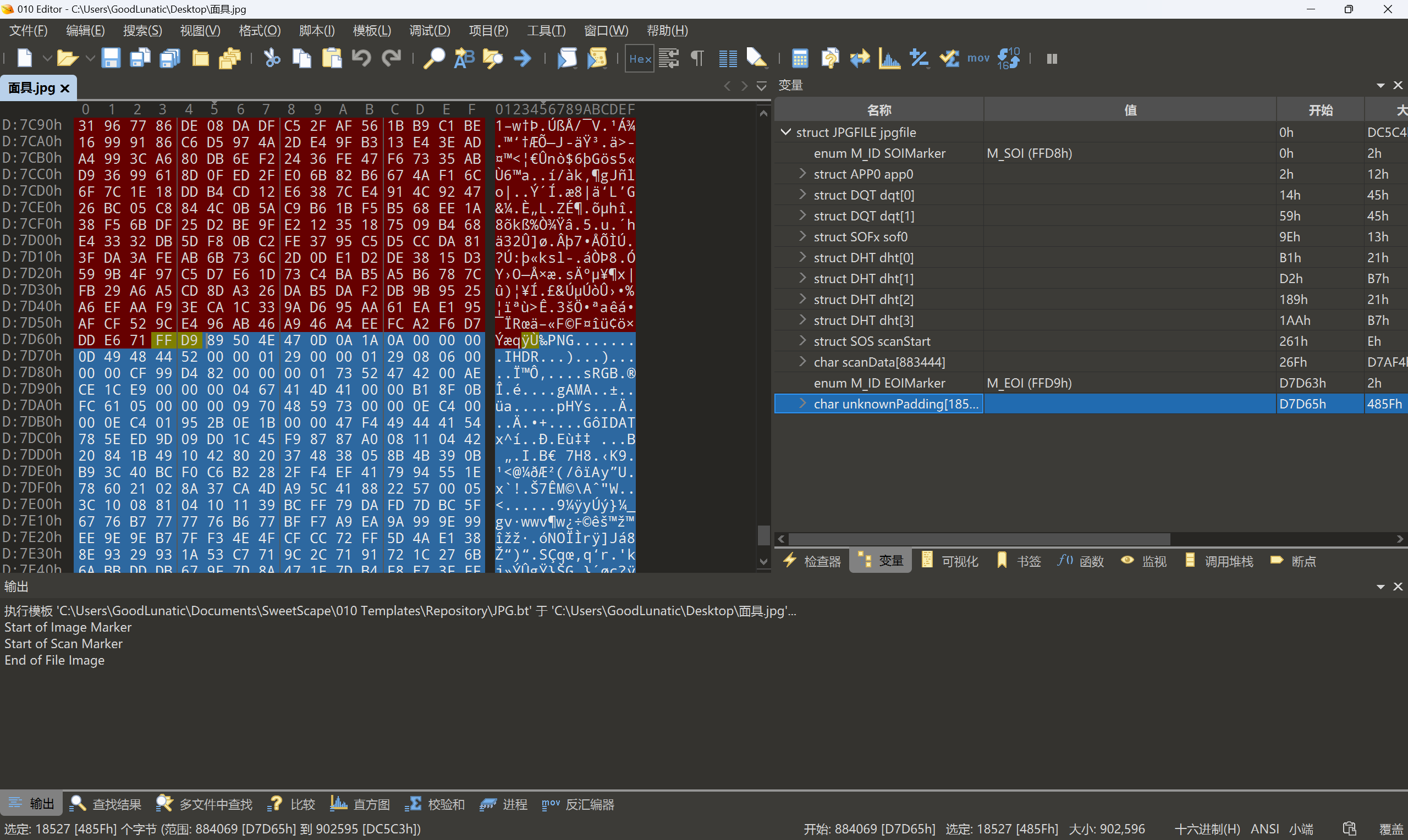Click the Goto blue arrow icon

[522, 58]
